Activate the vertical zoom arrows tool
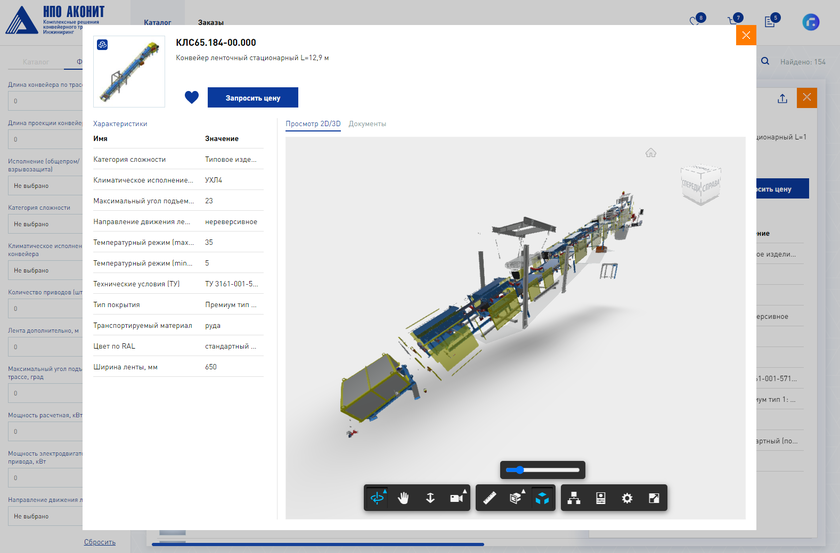The image size is (840, 553). [x=430, y=498]
